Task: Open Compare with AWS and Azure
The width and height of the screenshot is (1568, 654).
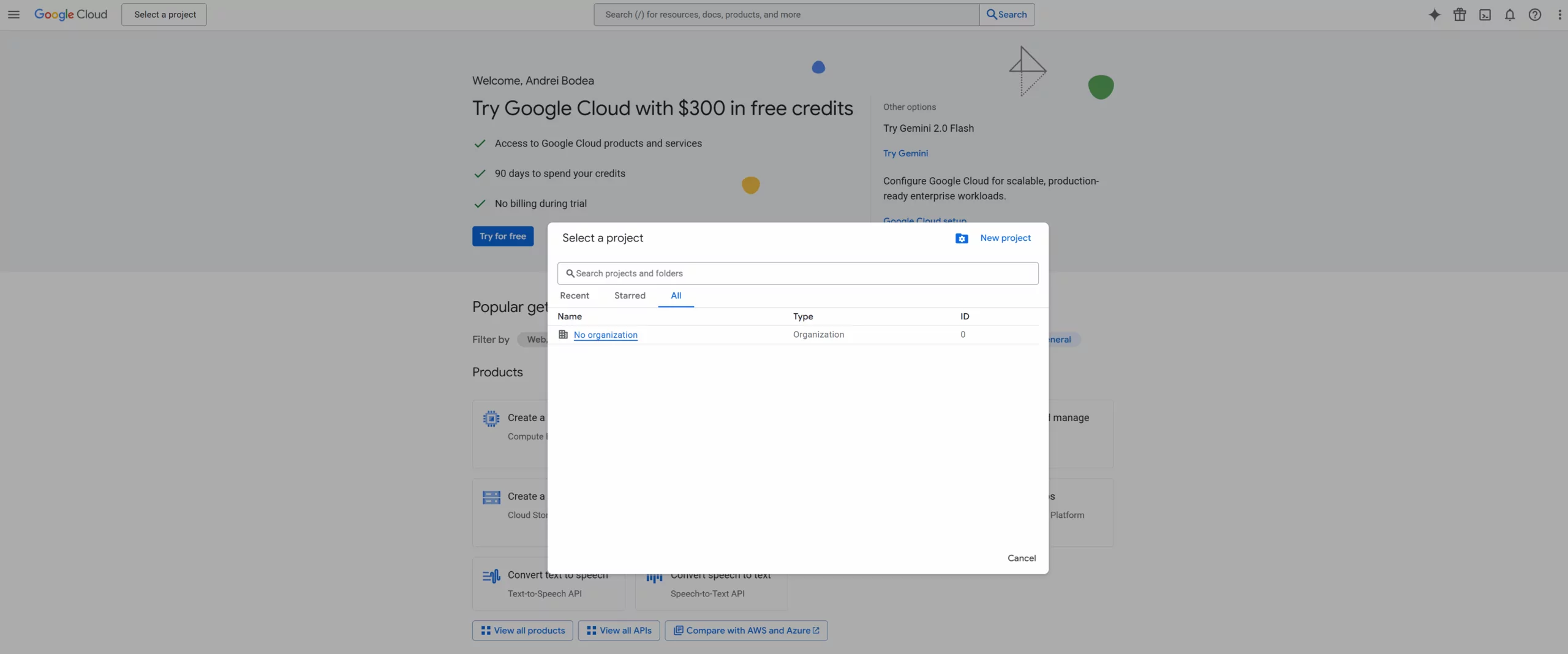Action: pos(746,631)
